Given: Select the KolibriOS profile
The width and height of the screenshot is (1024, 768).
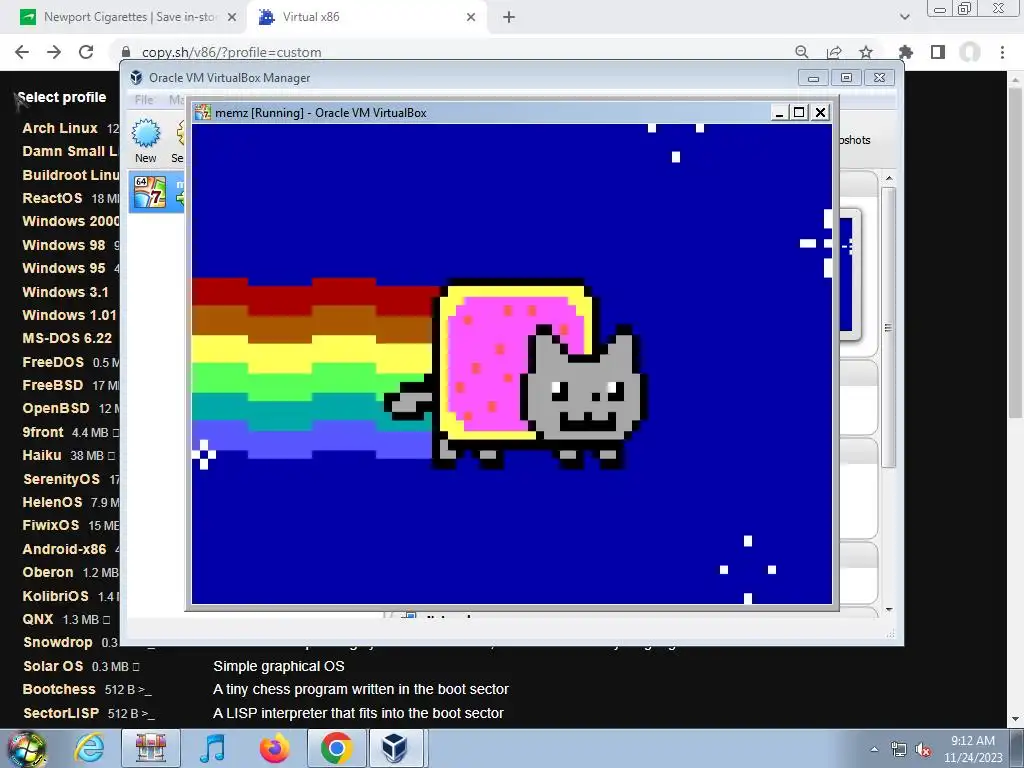Looking at the screenshot, I should (55, 596).
